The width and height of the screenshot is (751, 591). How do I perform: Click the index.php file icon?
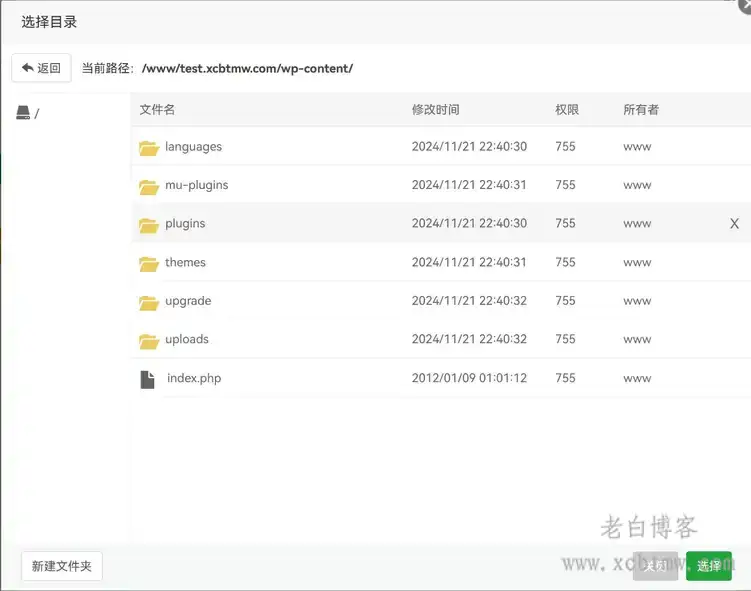(148, 379)
